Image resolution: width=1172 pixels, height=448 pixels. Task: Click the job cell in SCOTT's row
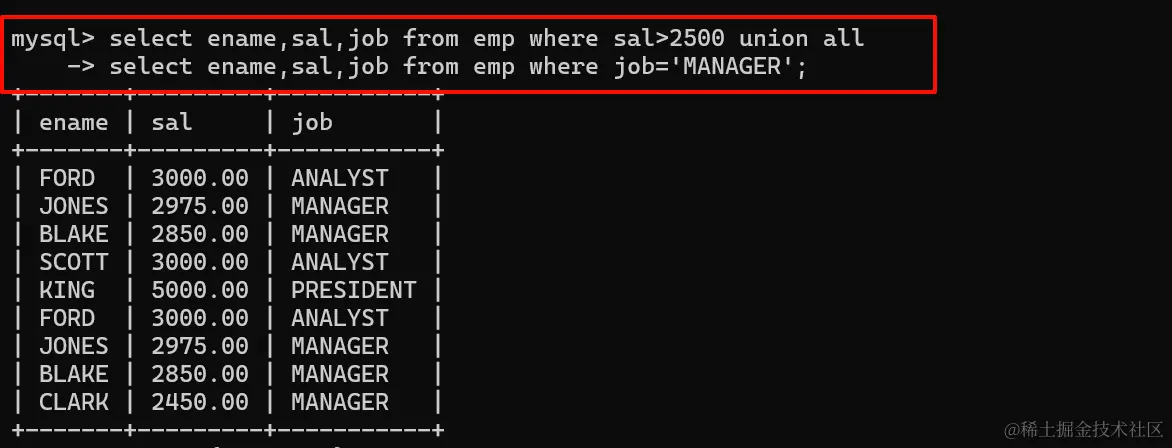340,262
